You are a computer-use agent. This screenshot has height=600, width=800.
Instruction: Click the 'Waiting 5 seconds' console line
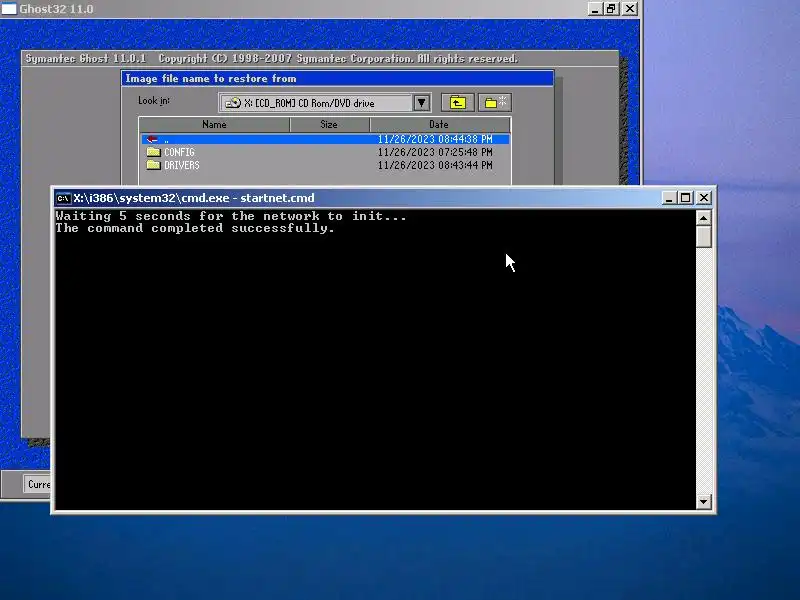point(231,216)
